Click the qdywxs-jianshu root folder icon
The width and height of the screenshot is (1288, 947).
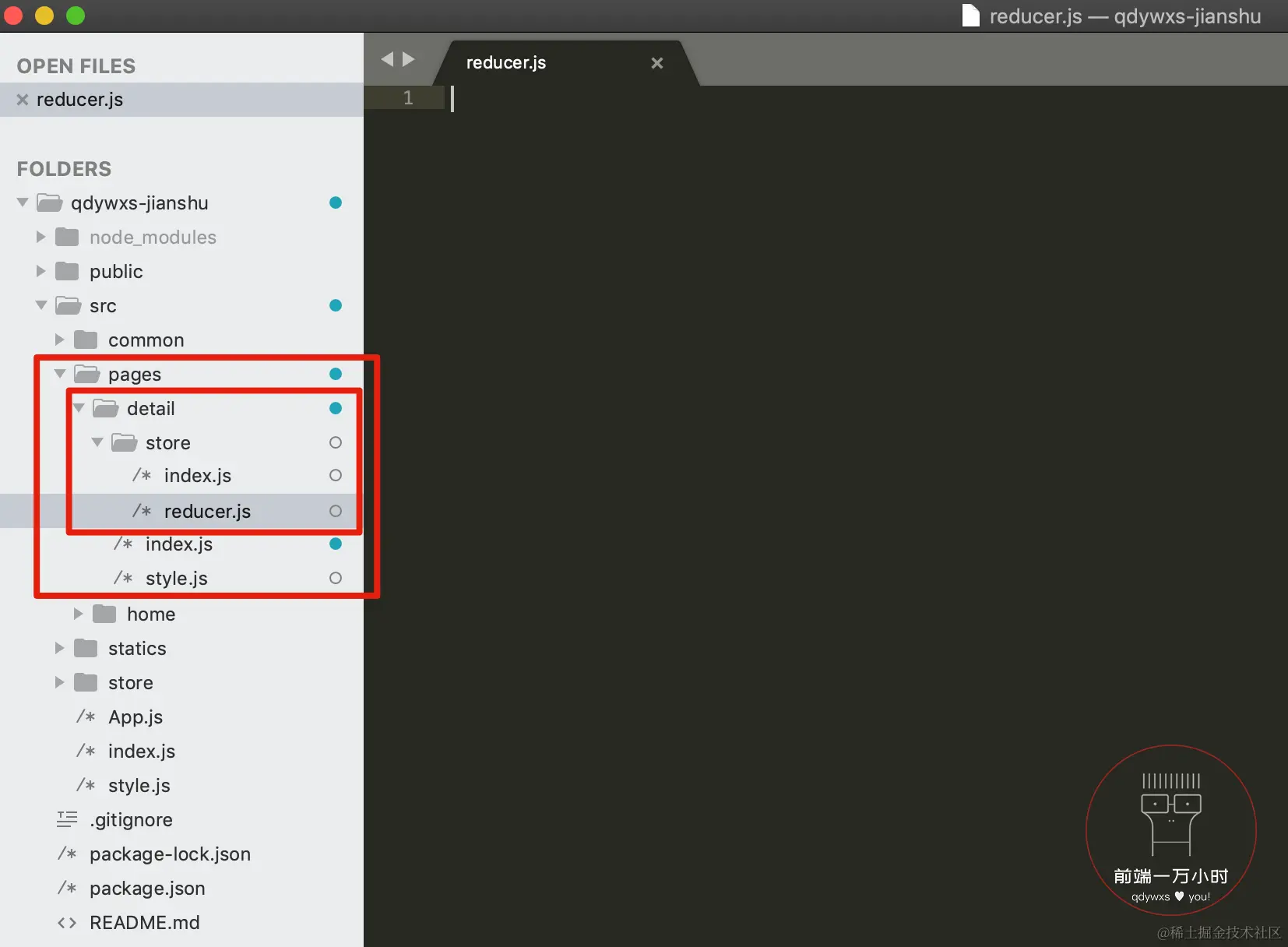pos(49,203)
